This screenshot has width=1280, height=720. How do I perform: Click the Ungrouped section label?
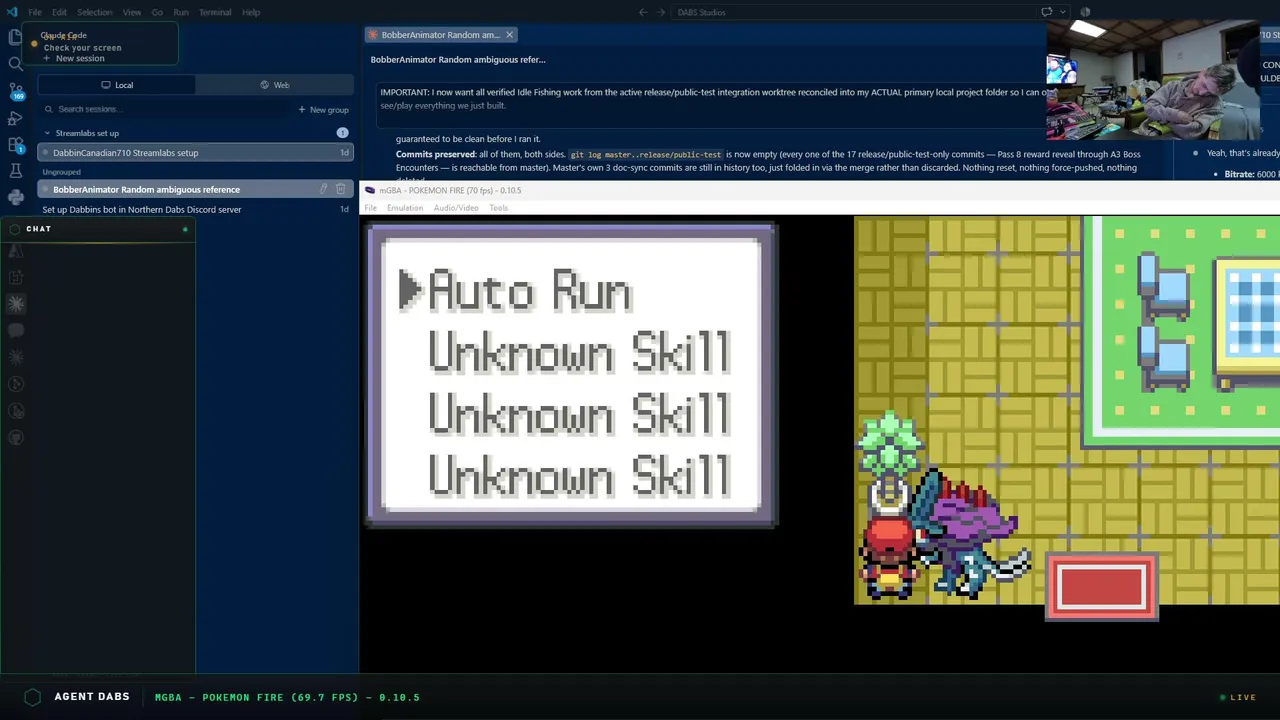point(61,172)
